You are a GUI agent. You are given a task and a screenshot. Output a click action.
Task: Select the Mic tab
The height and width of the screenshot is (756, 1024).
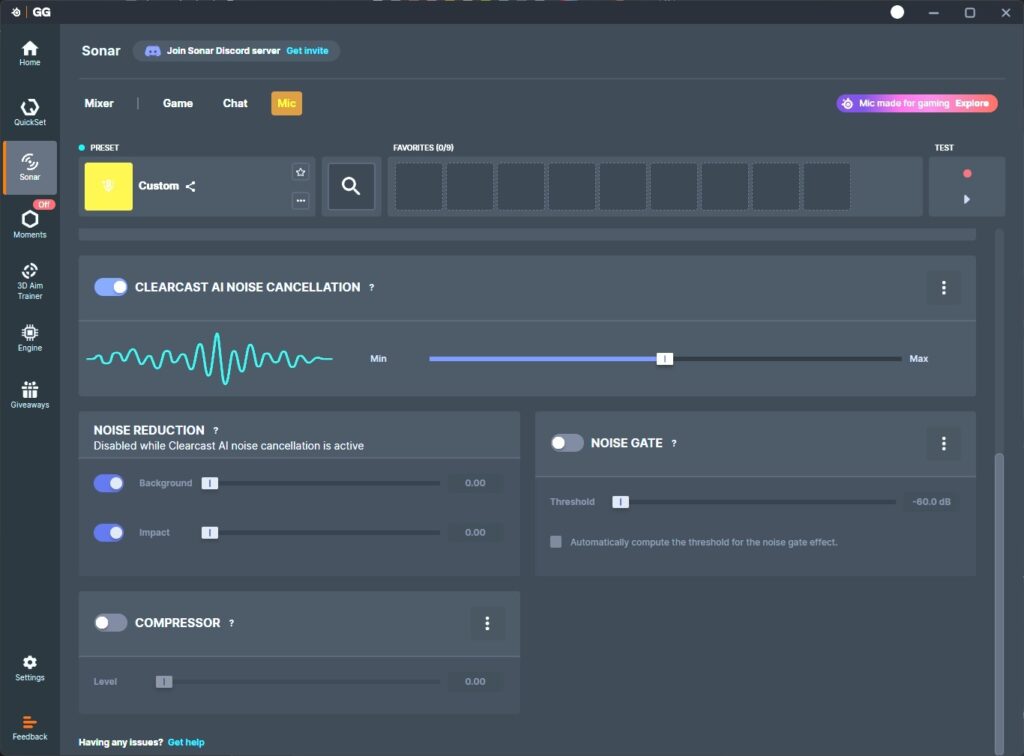pyautogui.click(x=287, y=103)
